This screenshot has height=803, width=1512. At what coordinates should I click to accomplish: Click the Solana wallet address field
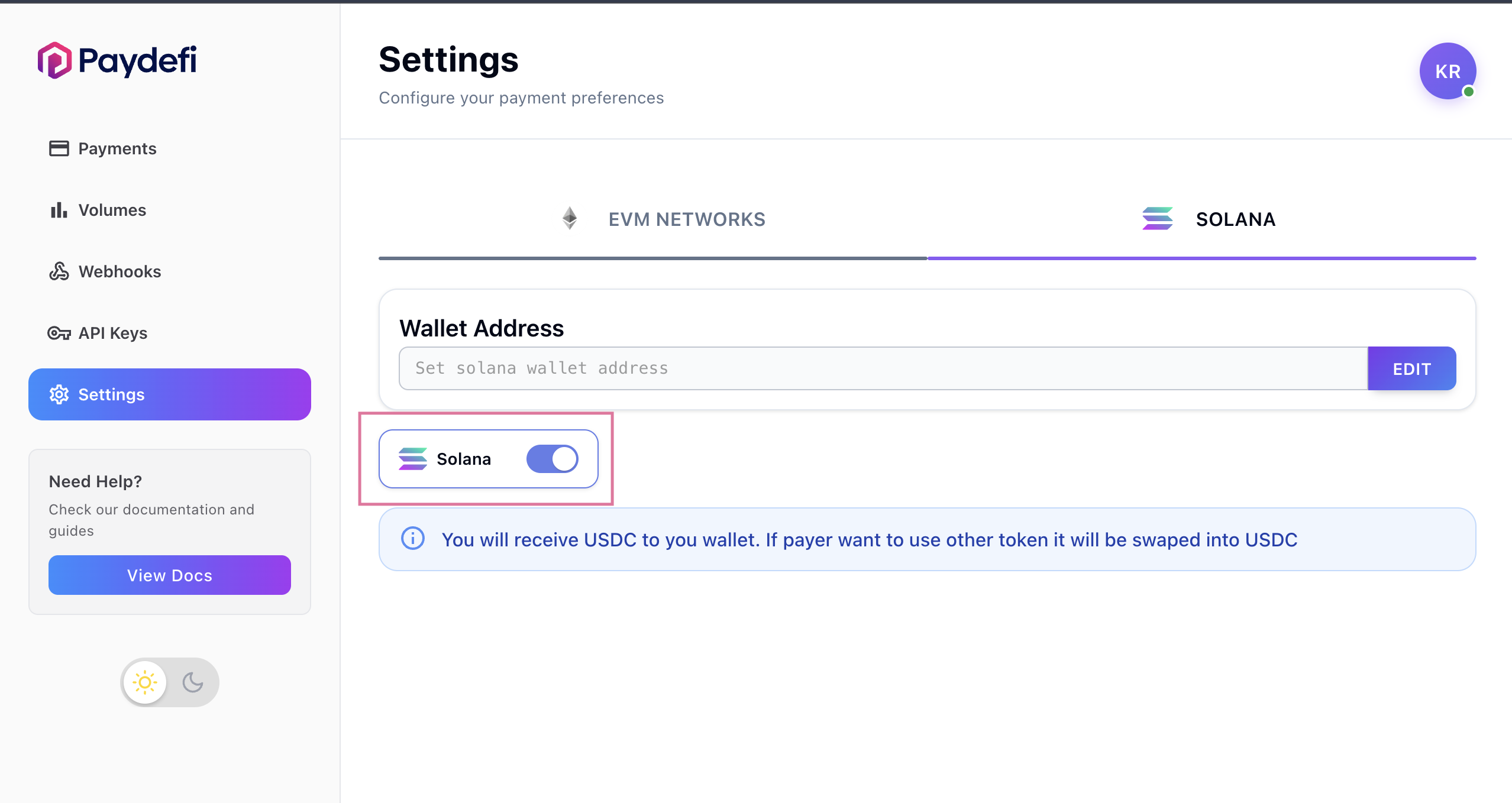[883, 368]
